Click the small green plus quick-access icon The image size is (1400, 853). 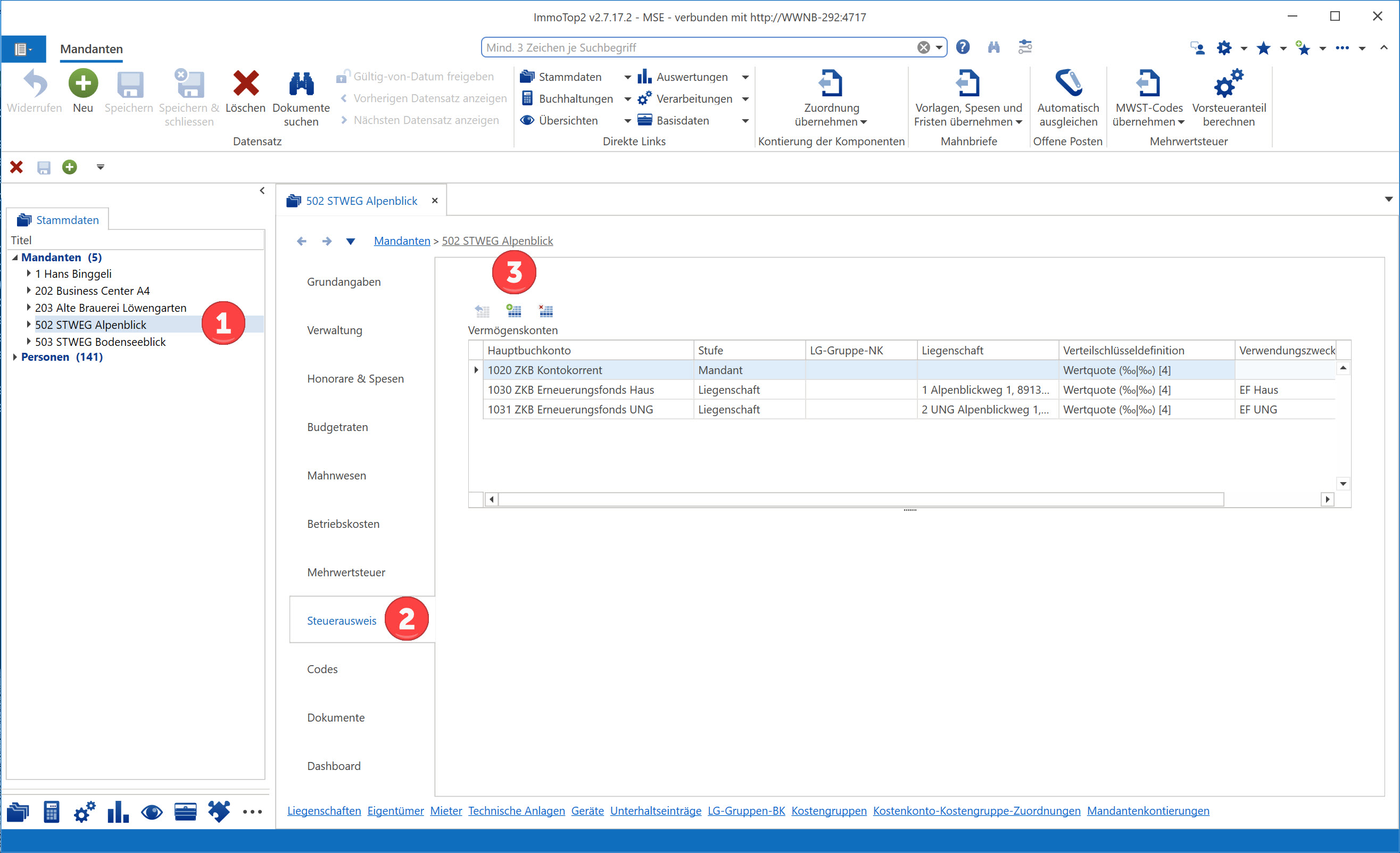click(69, 167)
